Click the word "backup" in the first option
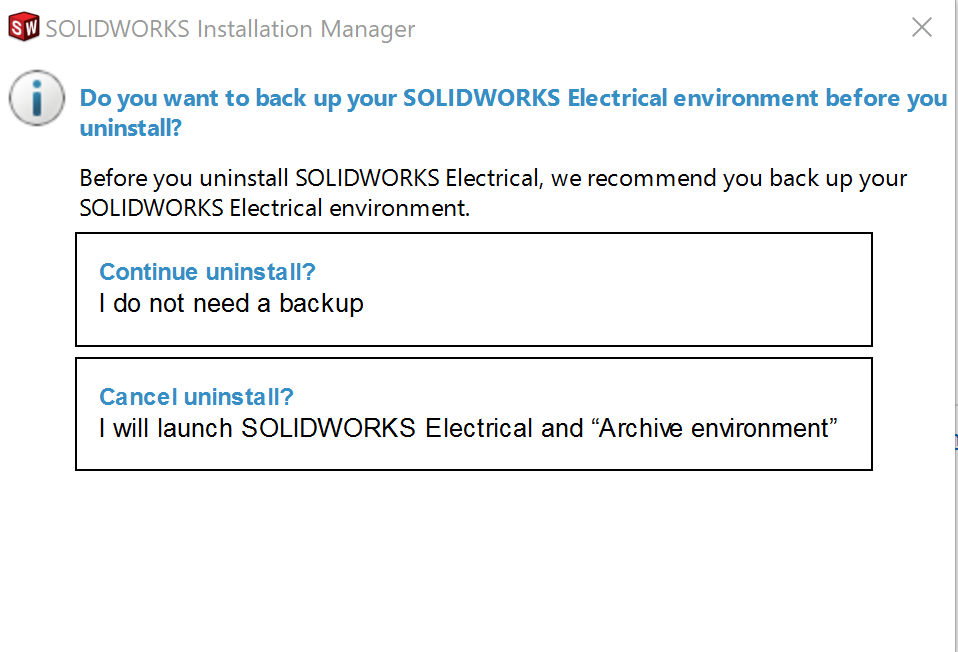 pyautogui.click(x=321, y=304)
